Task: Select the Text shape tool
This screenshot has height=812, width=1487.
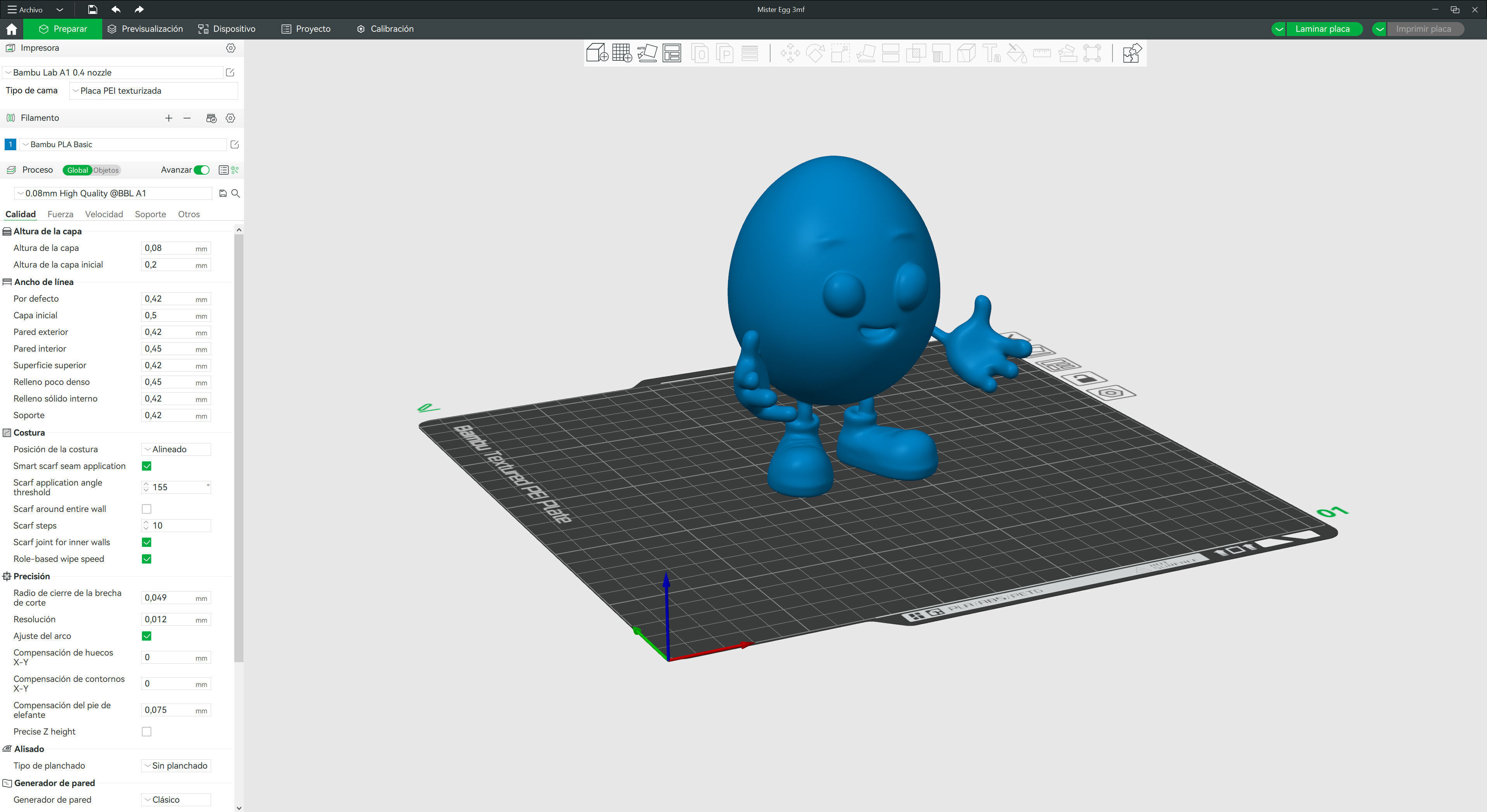Action: (991, 54)
